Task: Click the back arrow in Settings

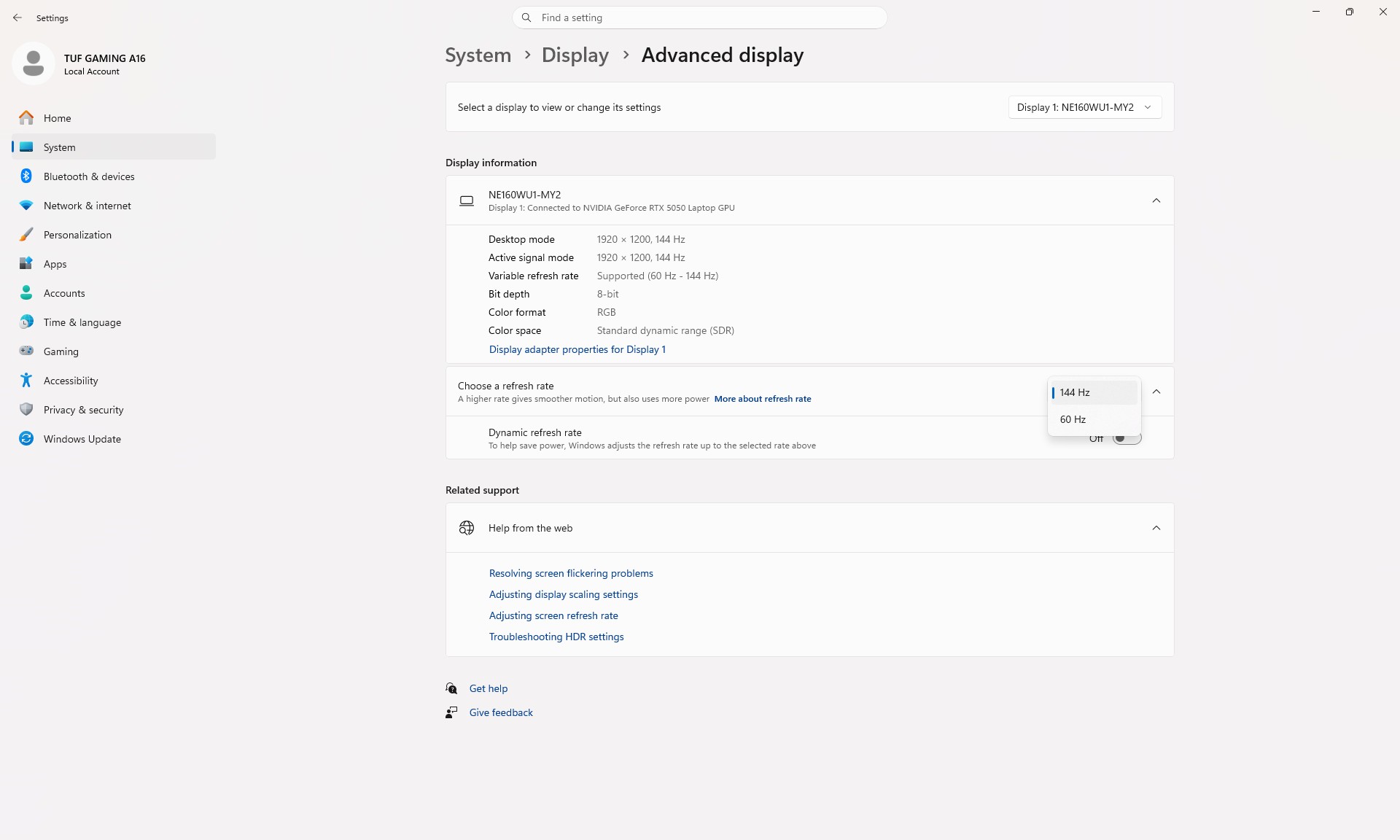Action: (17, 17)
